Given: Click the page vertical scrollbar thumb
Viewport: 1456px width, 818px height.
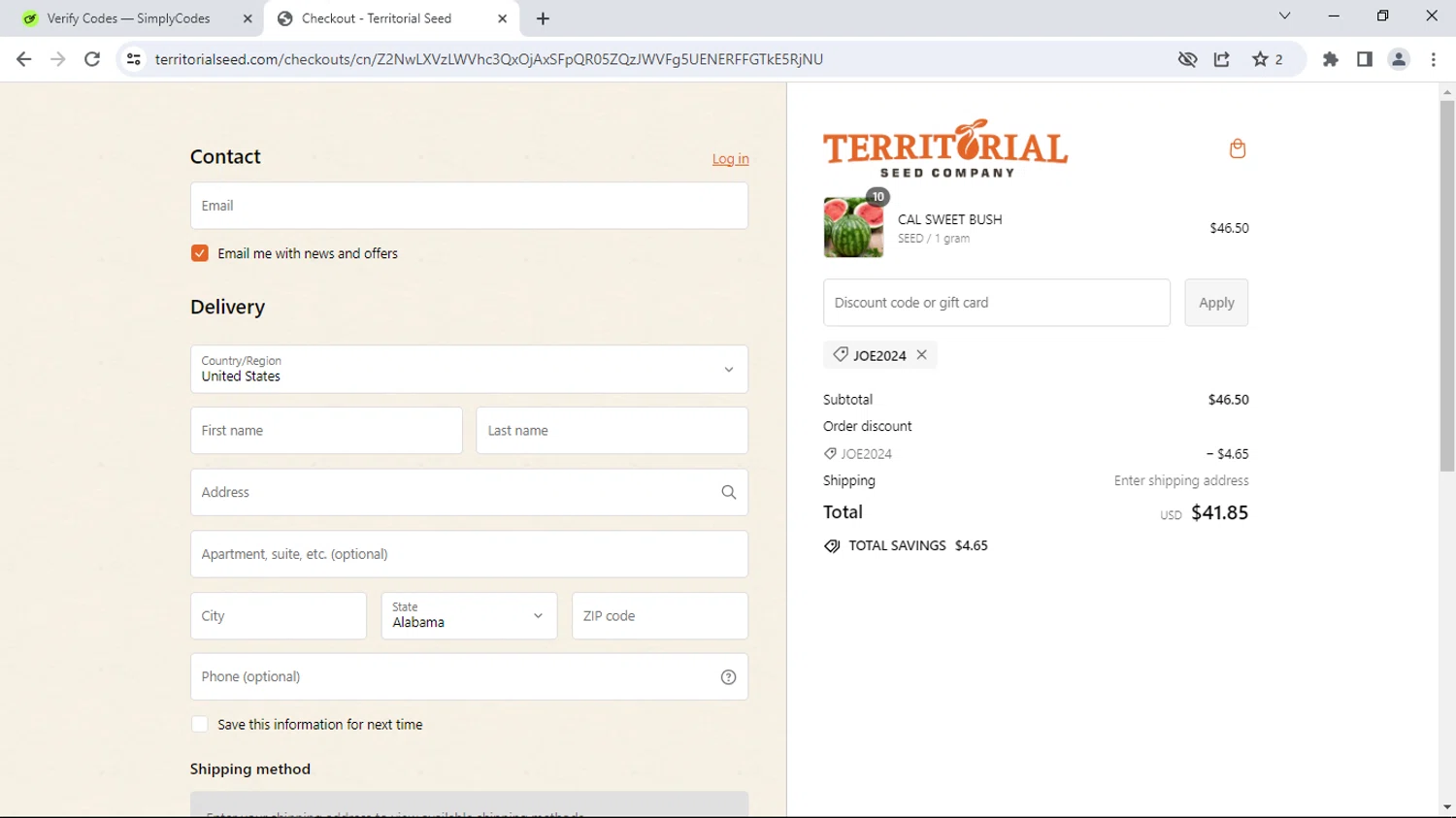Looking at the screenshot, I should tap(1447, 286).
